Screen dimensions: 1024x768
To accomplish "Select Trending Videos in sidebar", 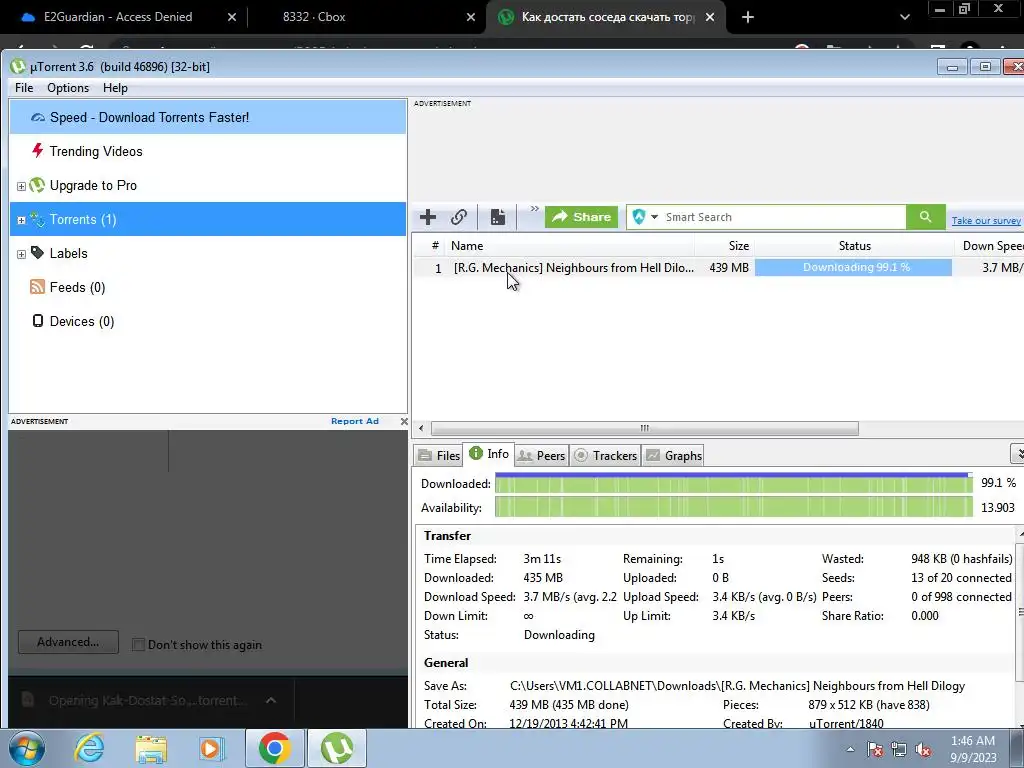I will [x=208, y=152].
